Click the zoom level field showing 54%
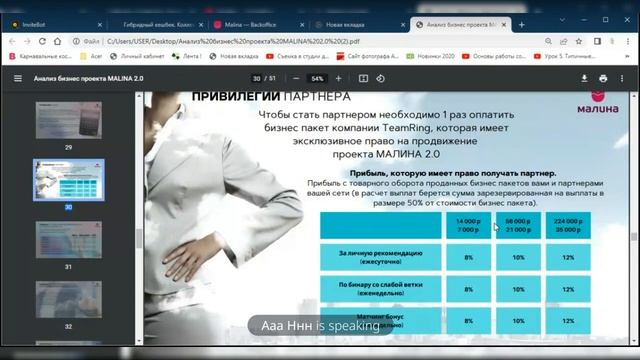 [317, 78]
